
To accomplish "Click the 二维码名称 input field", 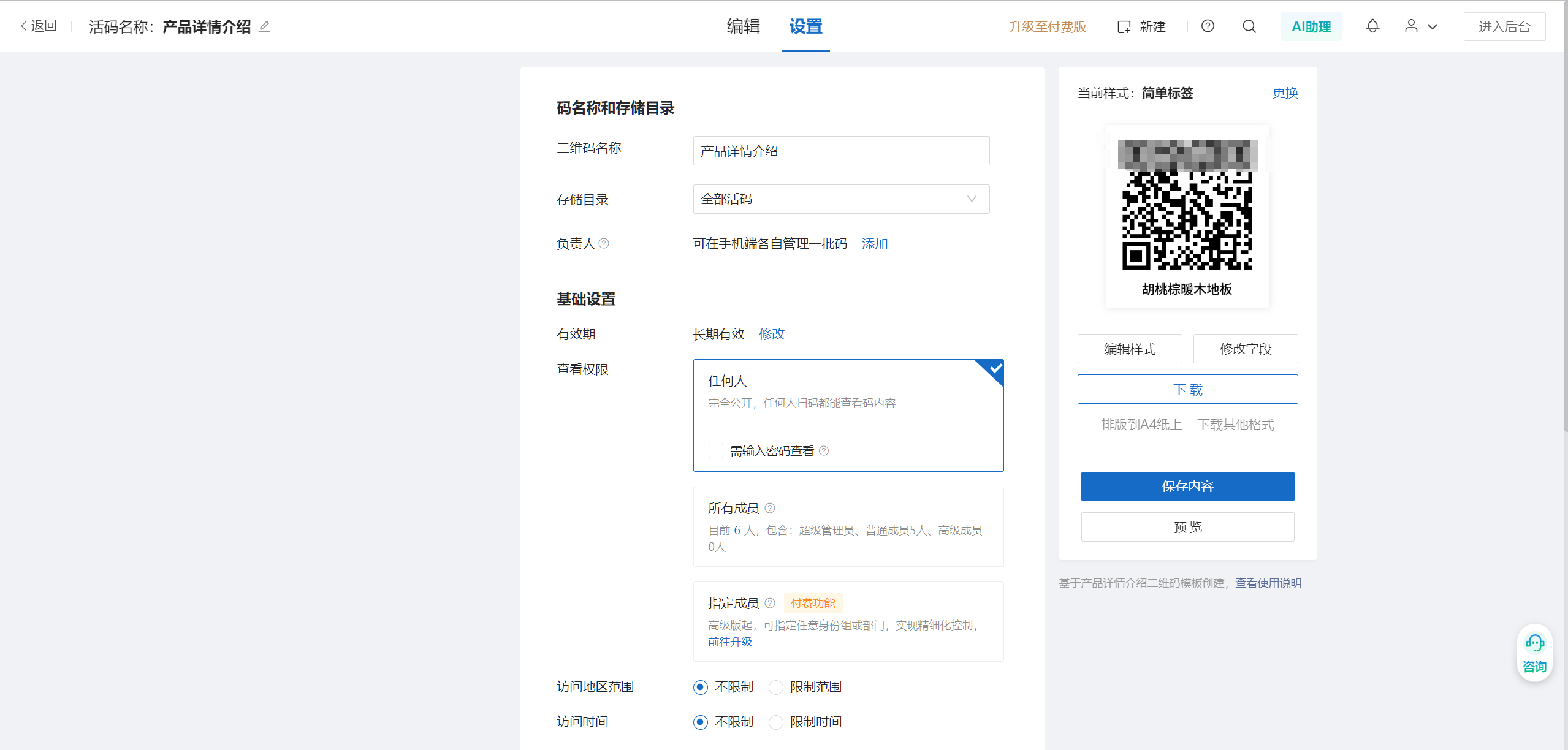I will click(841, 151).
